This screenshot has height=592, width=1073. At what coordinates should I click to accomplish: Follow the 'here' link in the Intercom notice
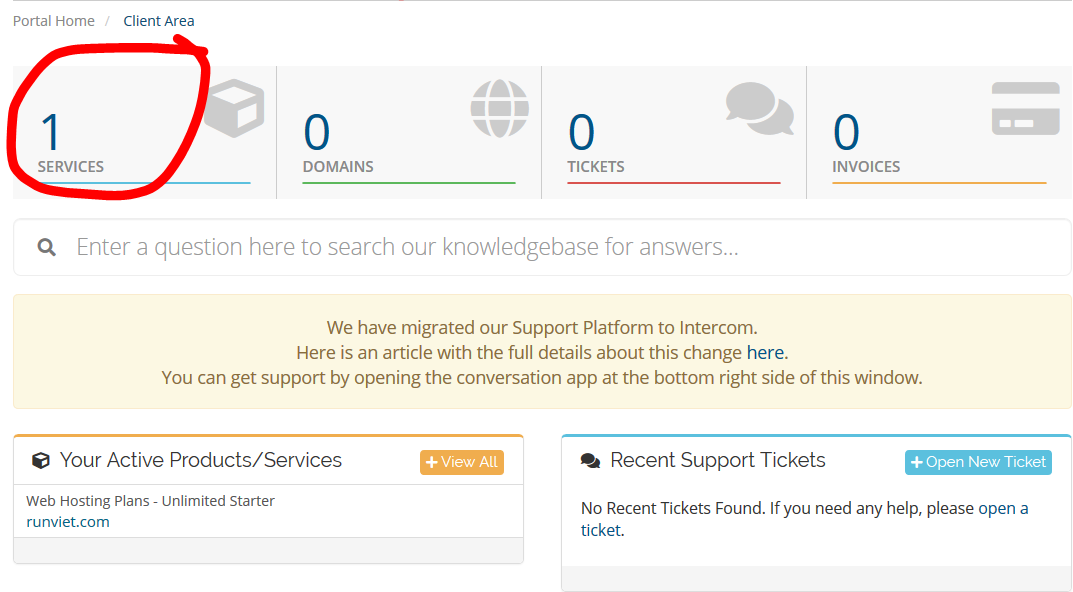[x=765, y=353]
